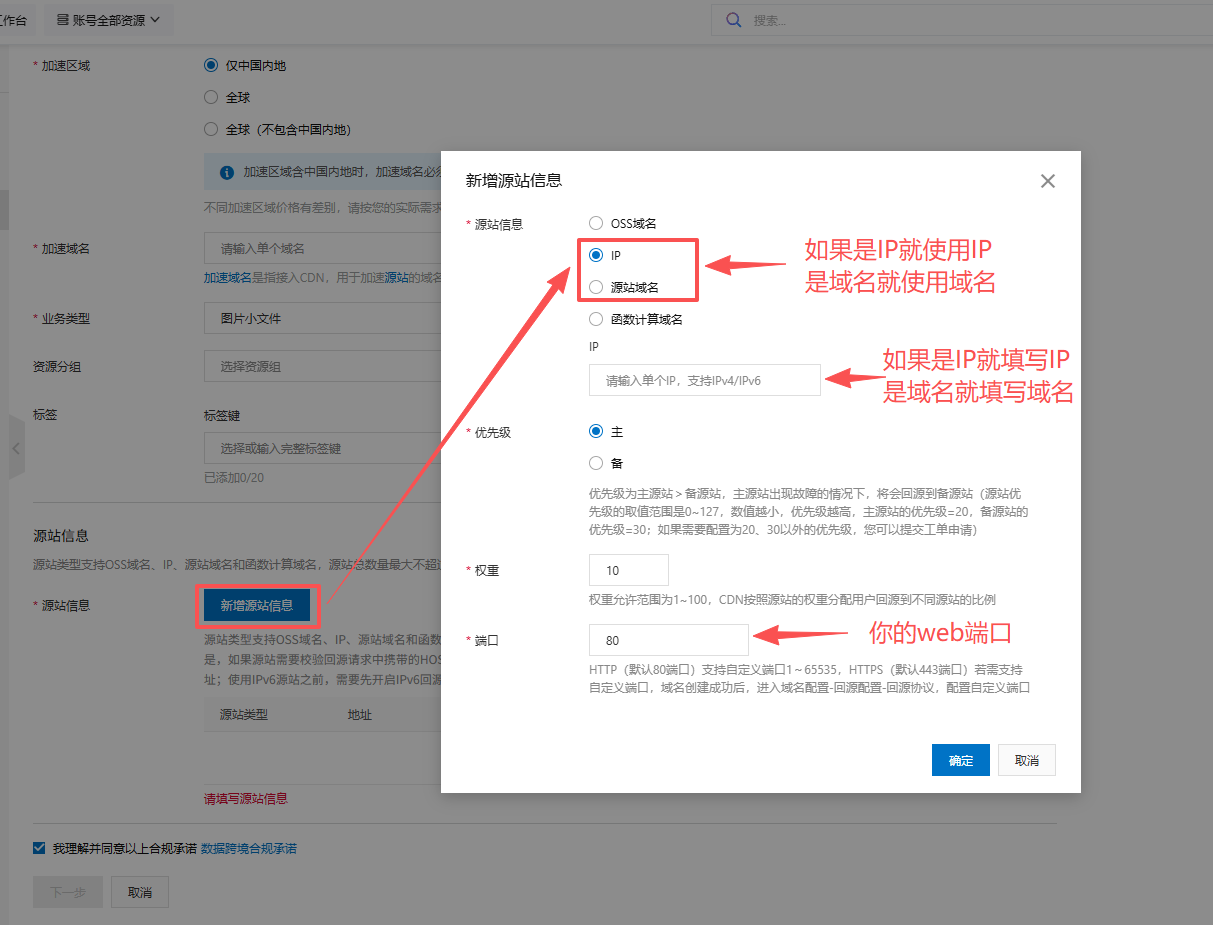This screenshot has height=925, width=1213.
Task: Open the 账号全部资源 dropdown
Action: 109,20
